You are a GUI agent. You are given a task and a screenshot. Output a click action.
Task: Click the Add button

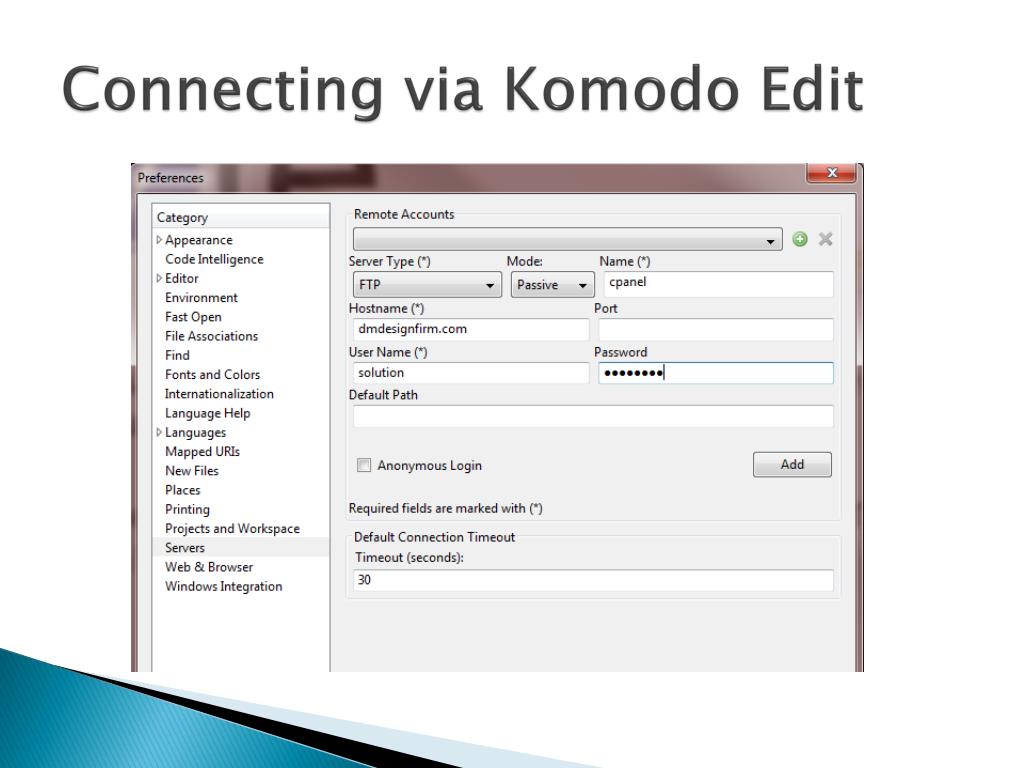coord(792,464)
